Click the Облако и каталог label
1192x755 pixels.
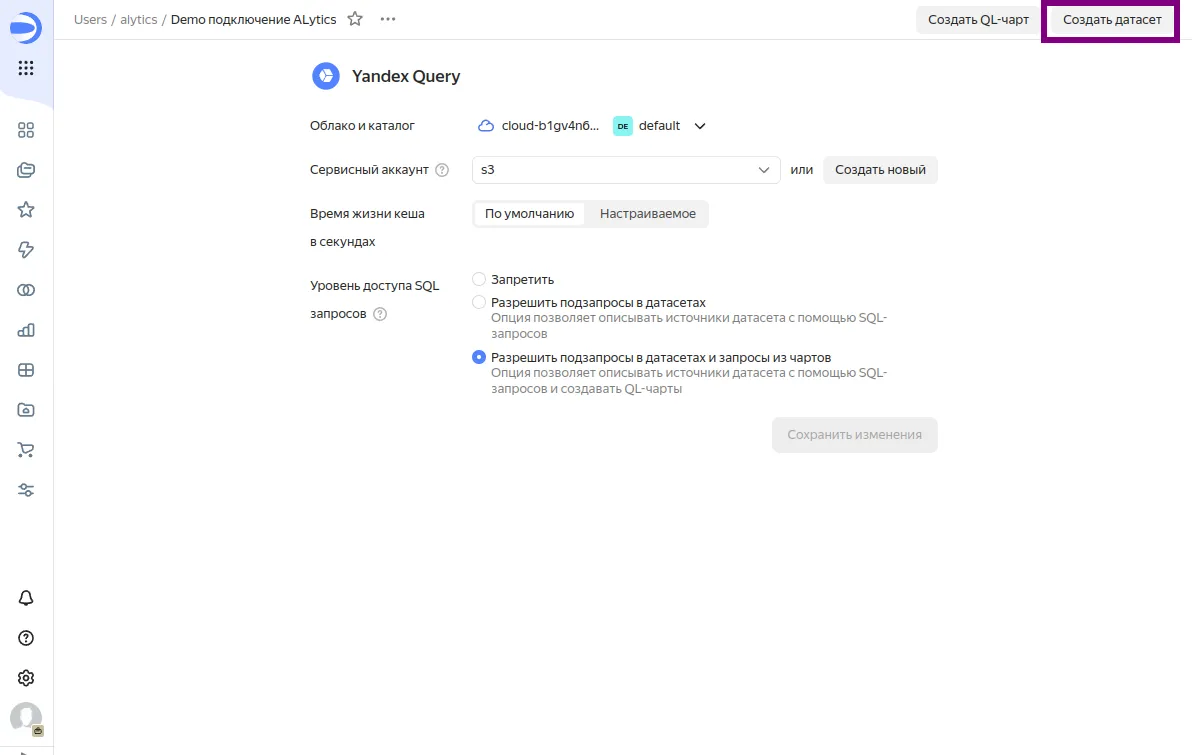tap(363, 126)
